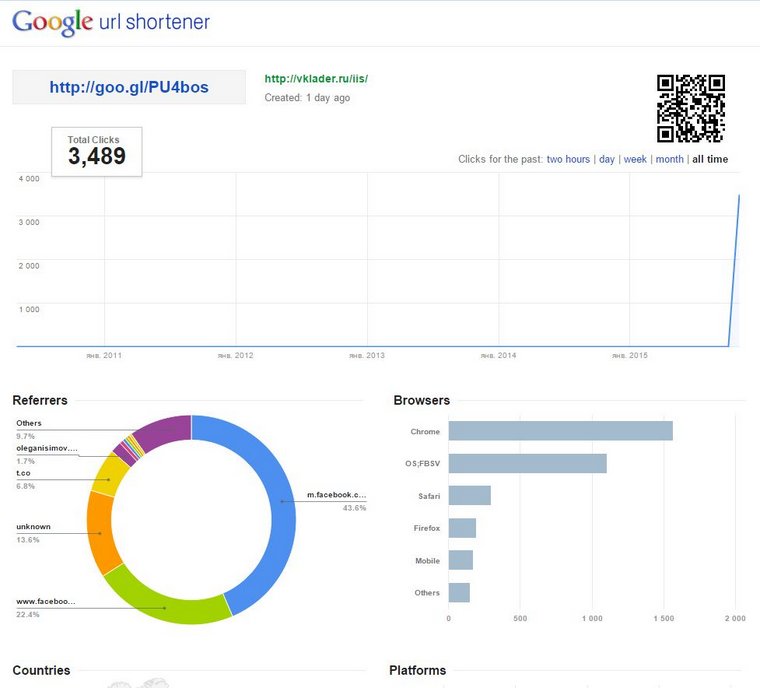Click the 13.6% percentage value

28,540
